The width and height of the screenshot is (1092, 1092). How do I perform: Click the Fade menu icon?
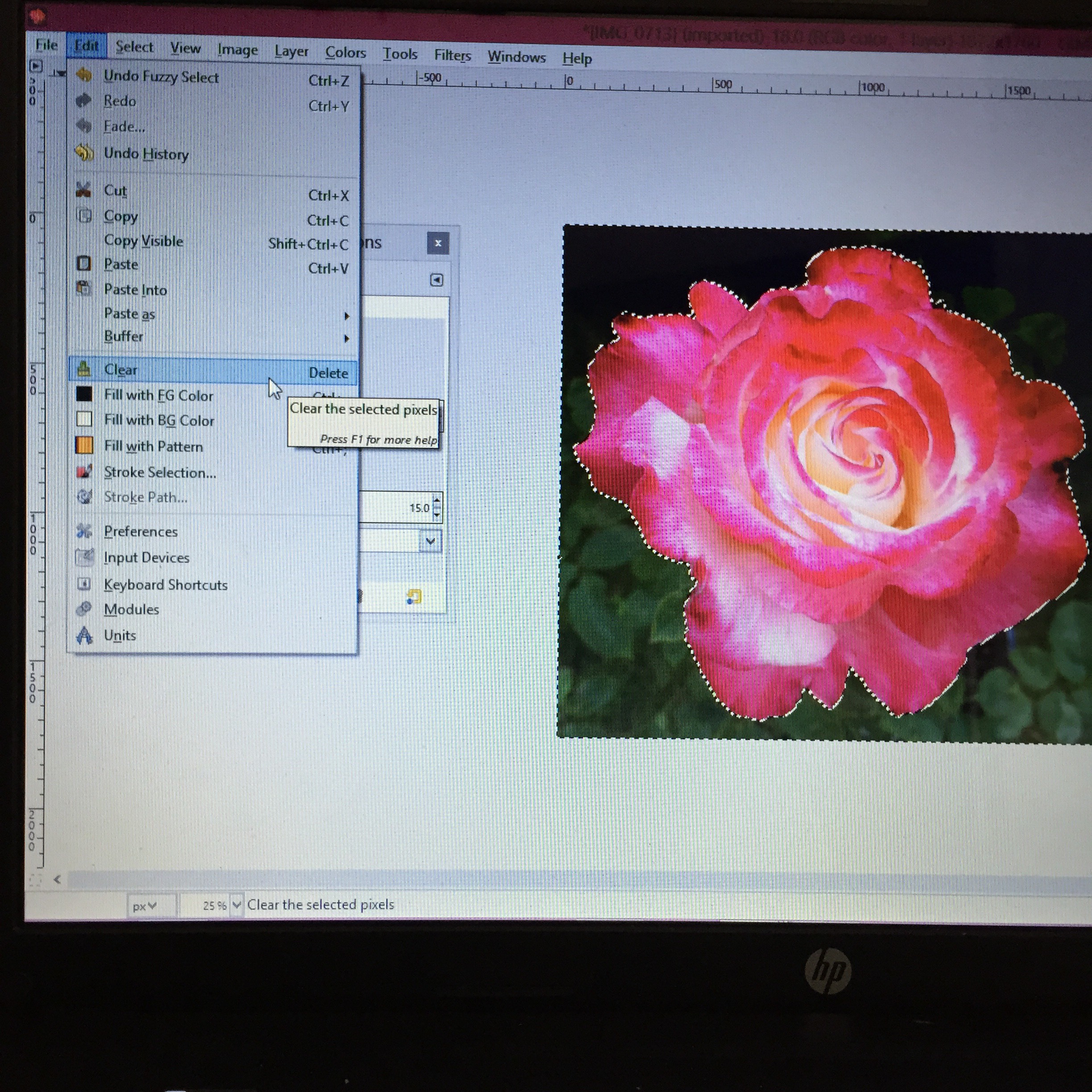[x=84, y=125]
